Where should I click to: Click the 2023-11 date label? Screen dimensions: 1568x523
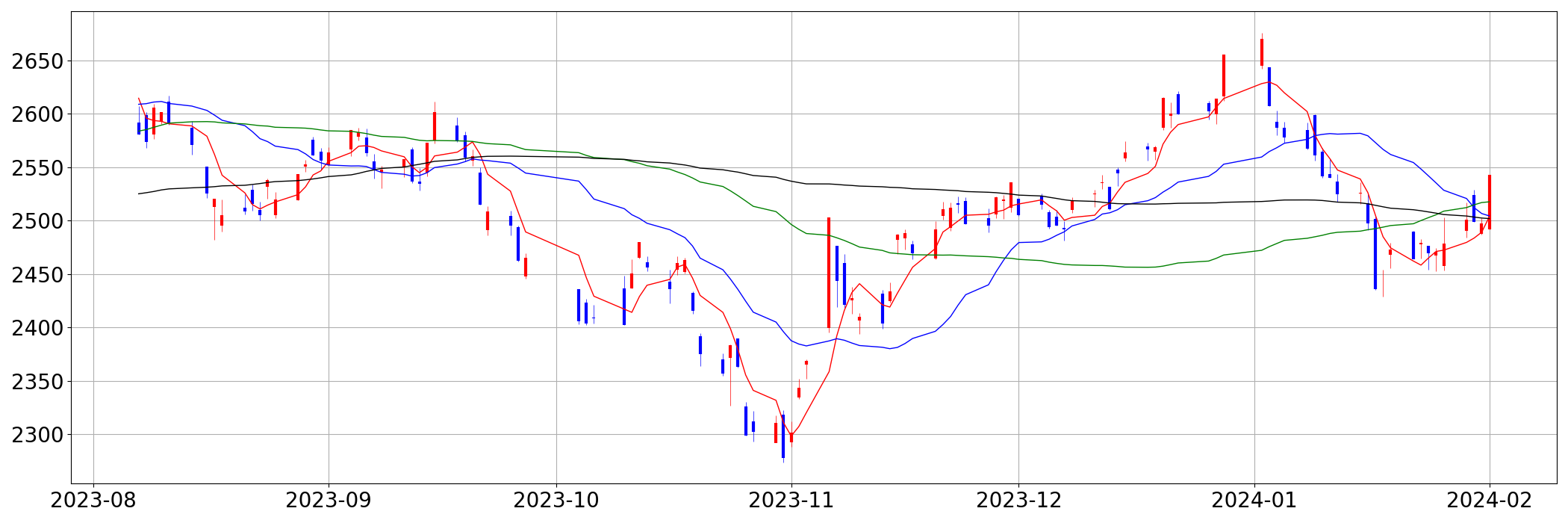pyautogui.click(x=791, y=501)
